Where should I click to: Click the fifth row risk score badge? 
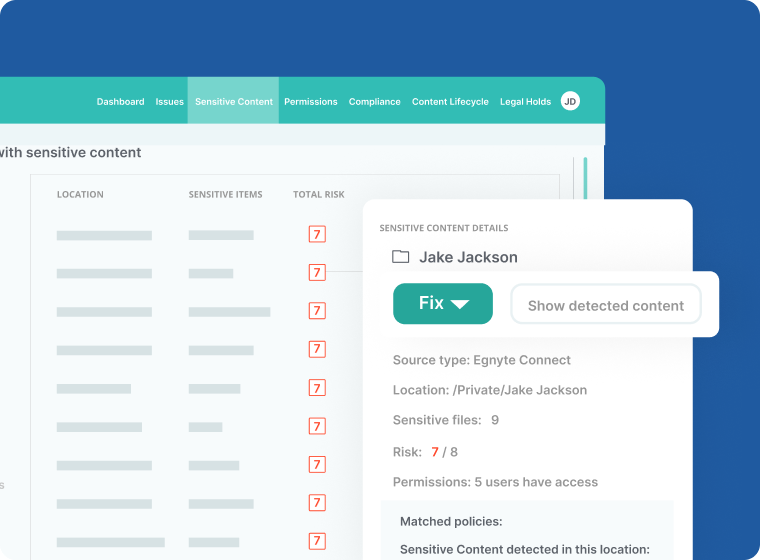pyautogui.click(x=317, y=388)
